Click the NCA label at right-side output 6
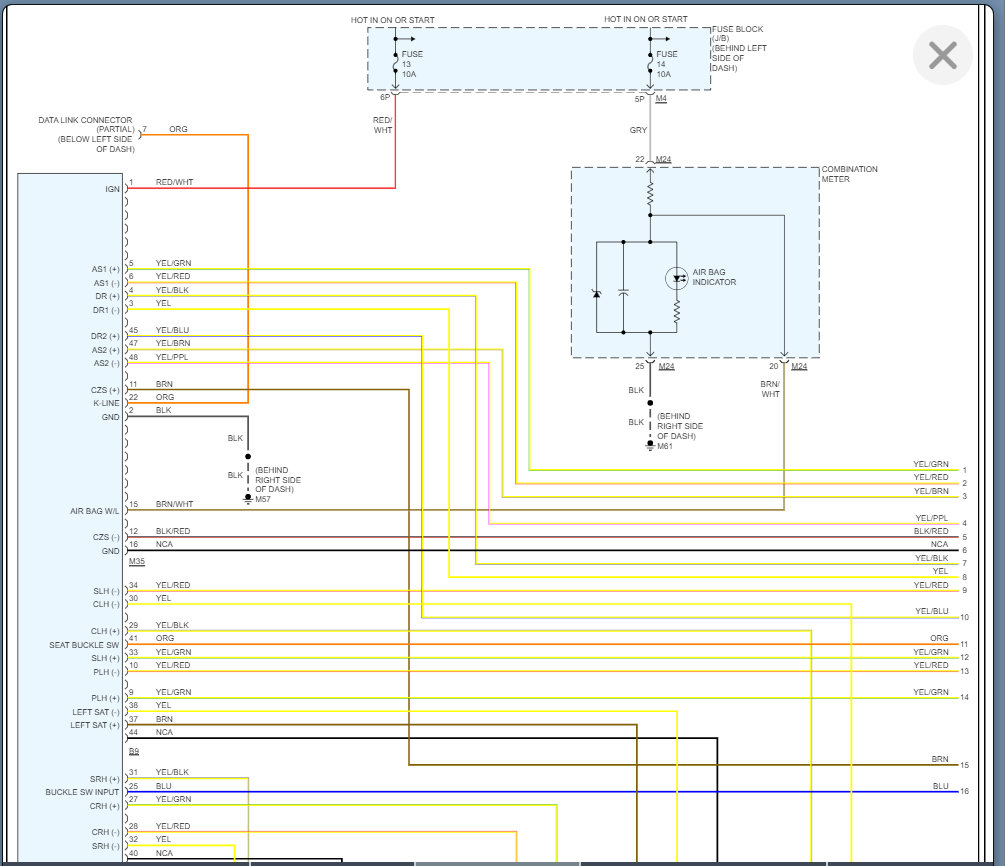Screen dimensions: 1005x866 pyautogui.click(x=939, y=544)
